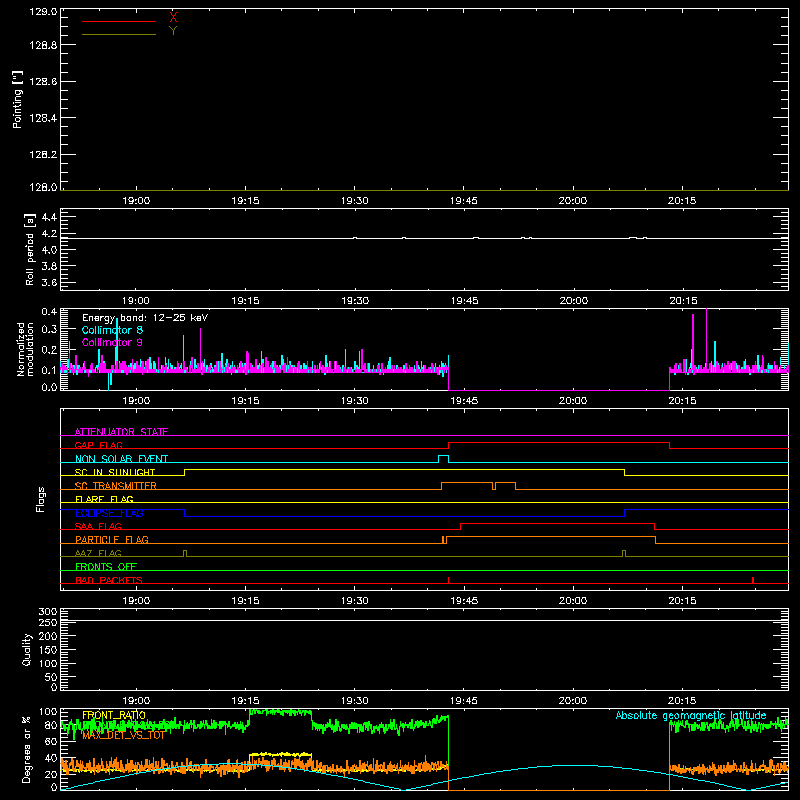Click the "Flags" axis title
This screenshot has width=800, height=800.
point(40,499)
